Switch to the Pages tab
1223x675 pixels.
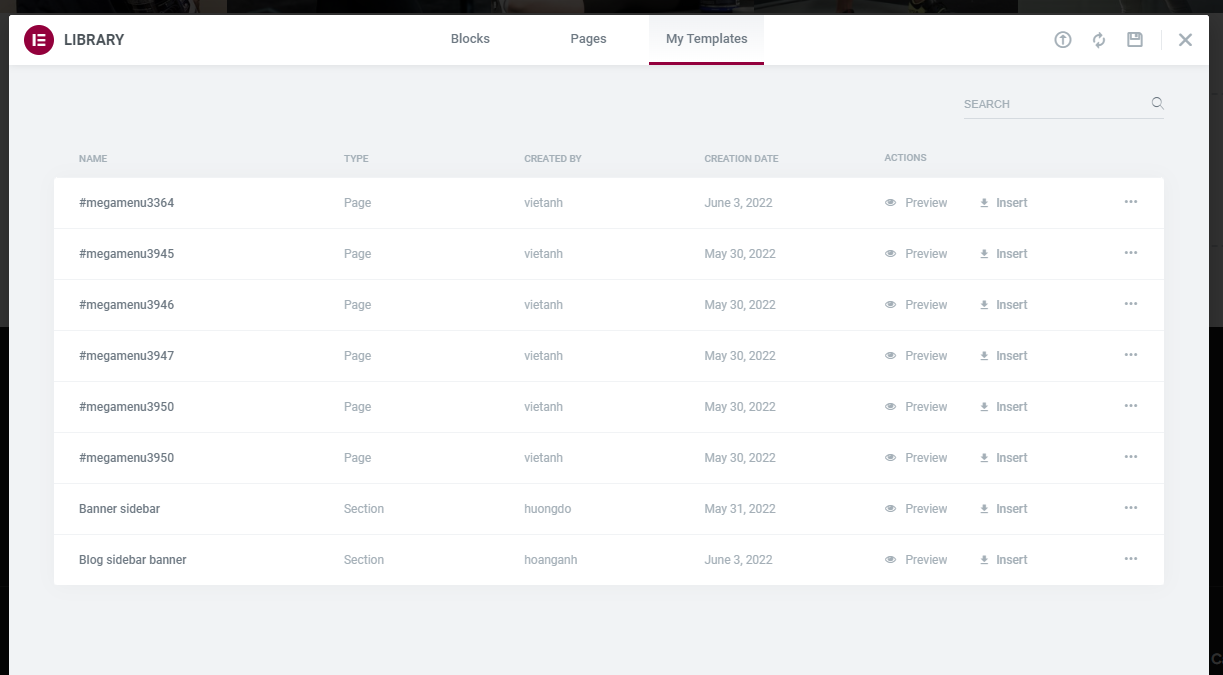(x=588, y=39)
